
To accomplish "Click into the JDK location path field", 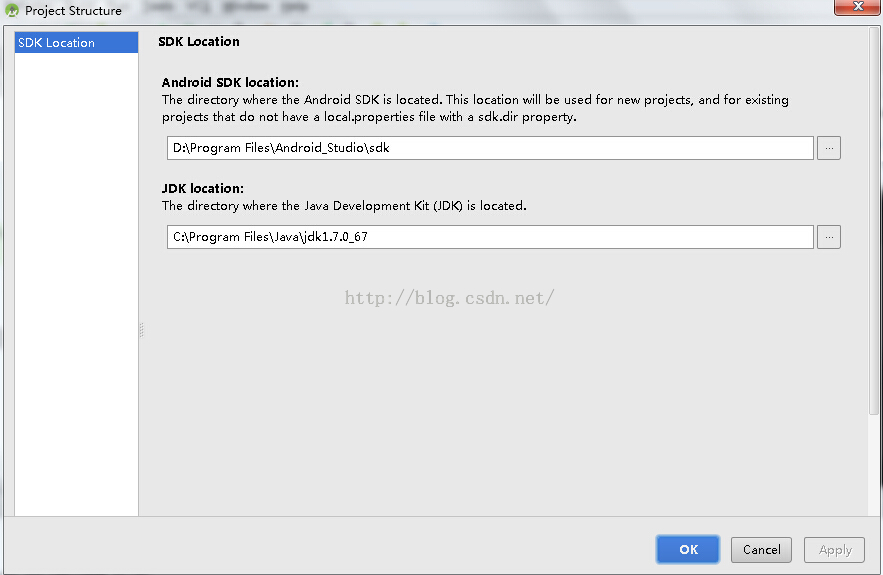I will pyautogui.click(x=490, y=237).
